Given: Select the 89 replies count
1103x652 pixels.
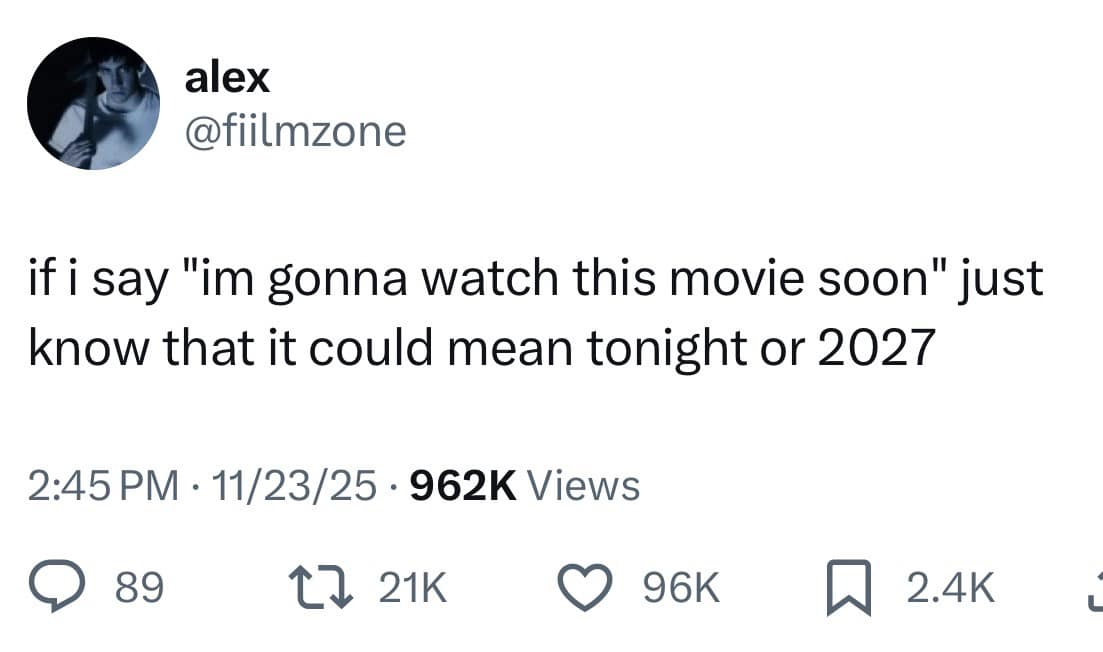Looking at the screenshot, I should [139, 588].
